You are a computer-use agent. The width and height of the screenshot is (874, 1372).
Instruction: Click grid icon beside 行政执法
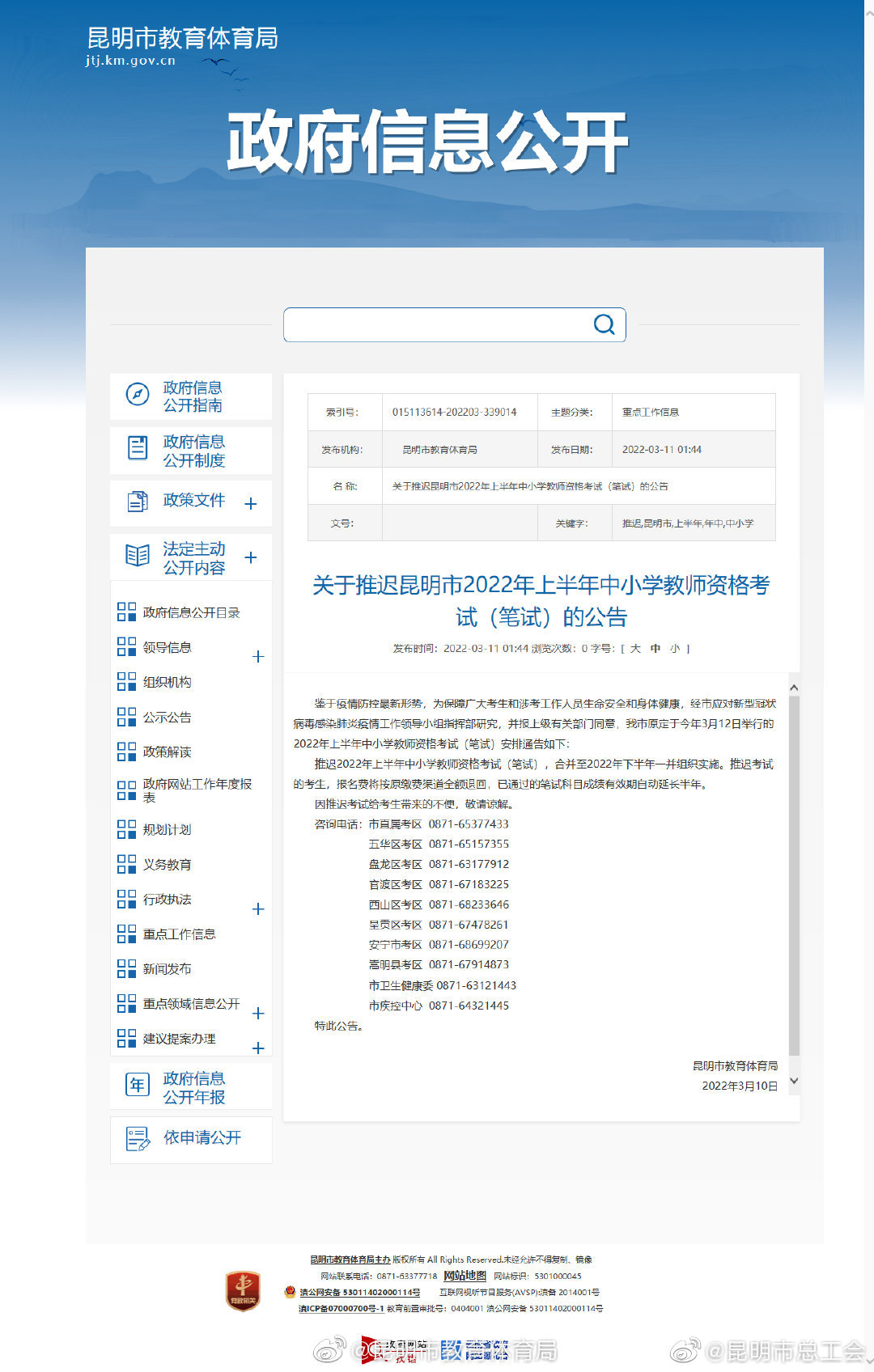pyautogui.click(x=126, y=898)
